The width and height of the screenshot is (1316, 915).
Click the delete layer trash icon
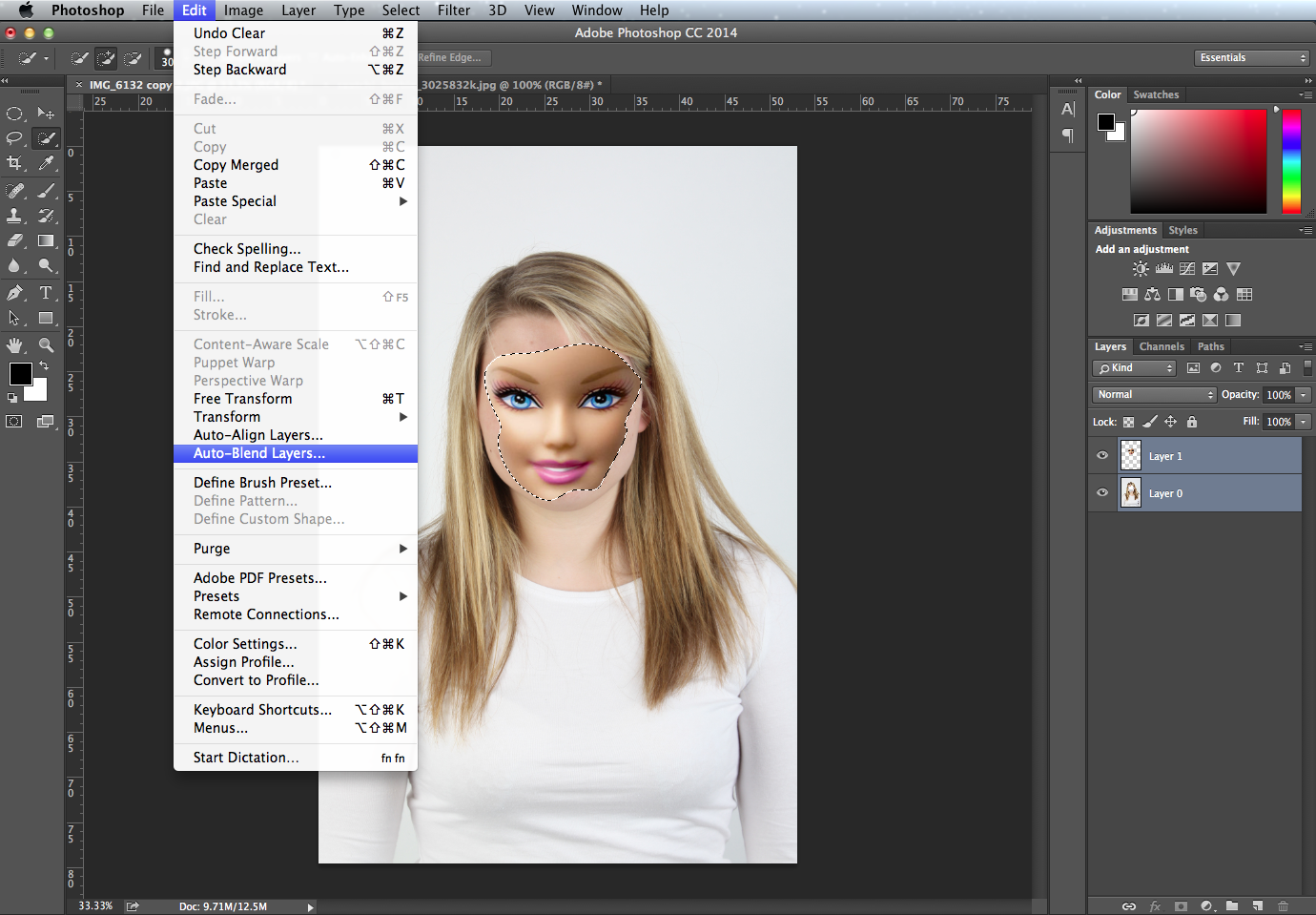coord(1283,905)
